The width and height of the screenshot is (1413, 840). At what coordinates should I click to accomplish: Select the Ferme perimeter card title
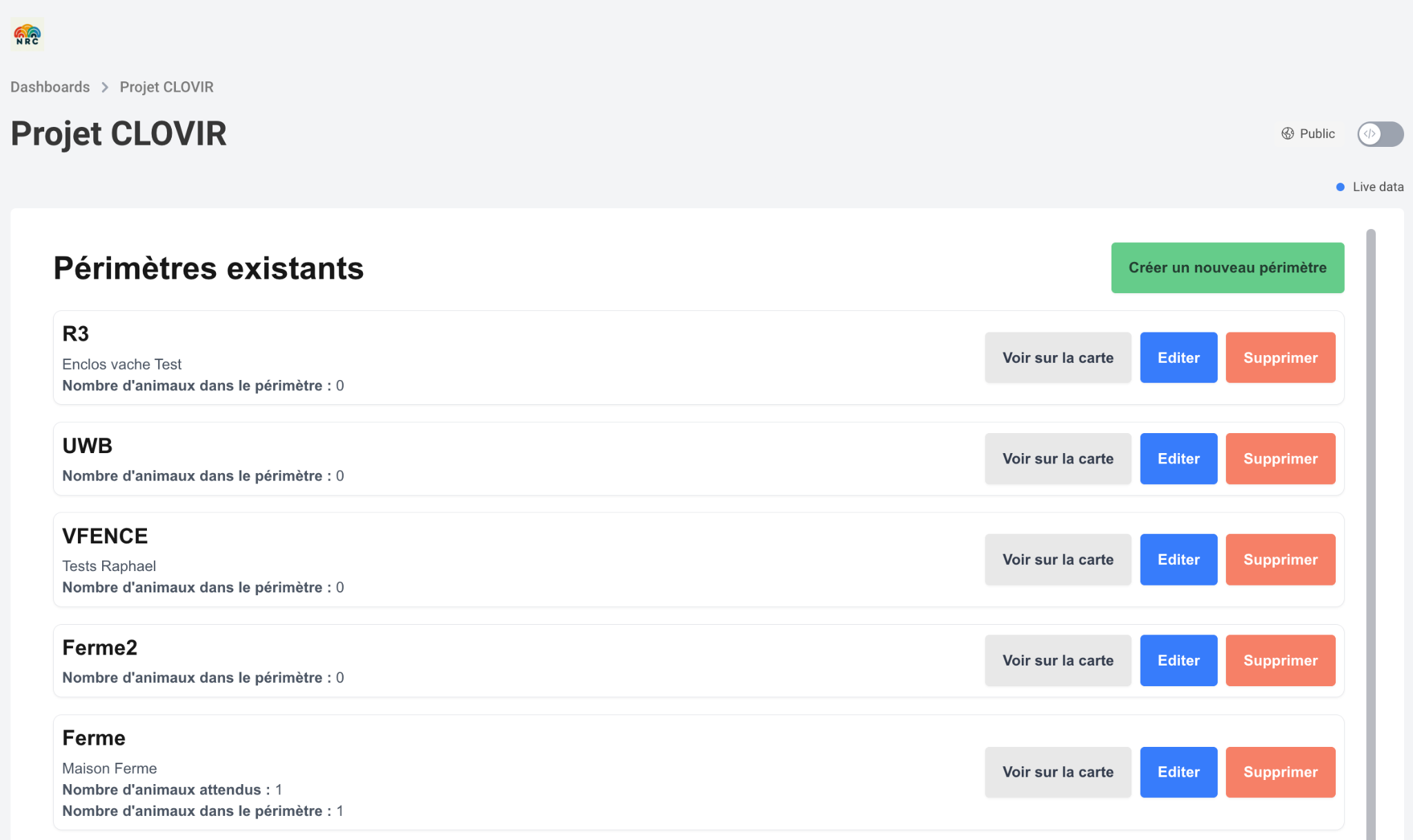94,738
